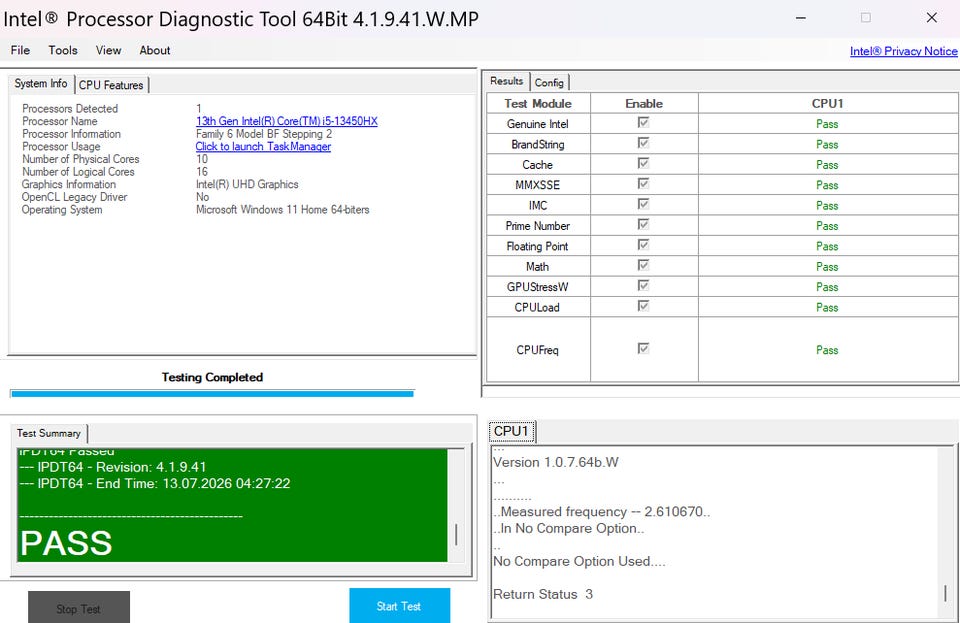Click the IPDT64 Revision 4.1.9.41 line
This screenshot has height=623, width=960.
click(x=113, y=467)
